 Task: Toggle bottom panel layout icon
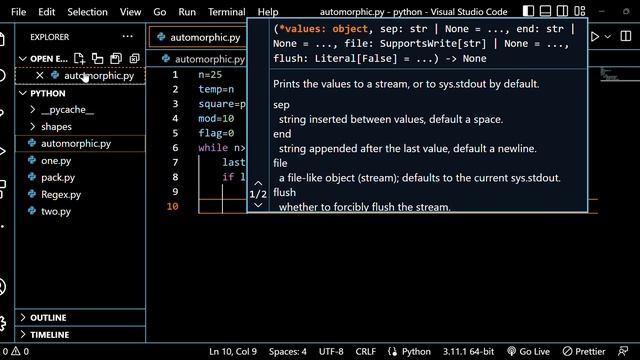pos(545,11)
